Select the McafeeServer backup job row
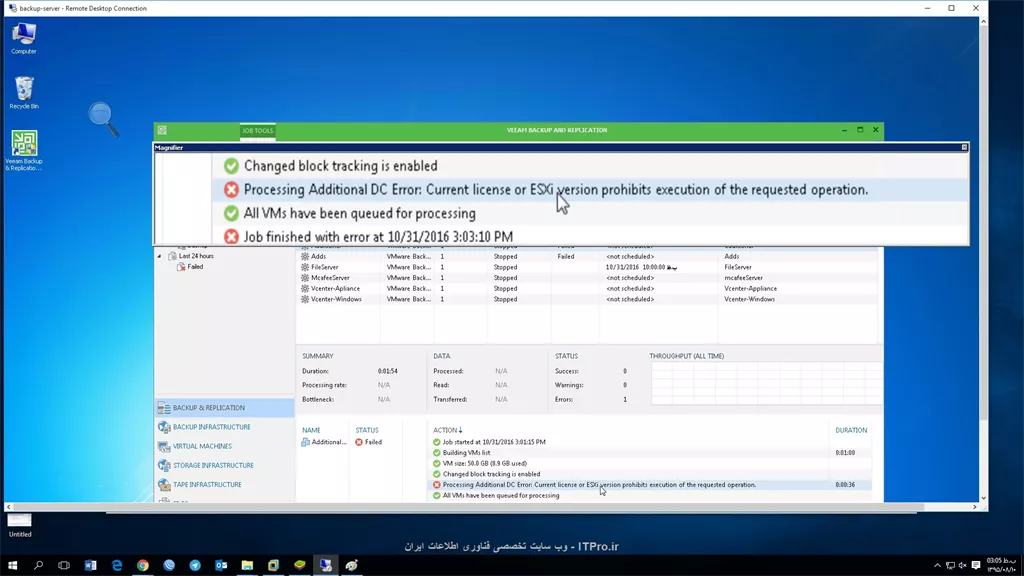1024x576 pixels. click(588, 278)
